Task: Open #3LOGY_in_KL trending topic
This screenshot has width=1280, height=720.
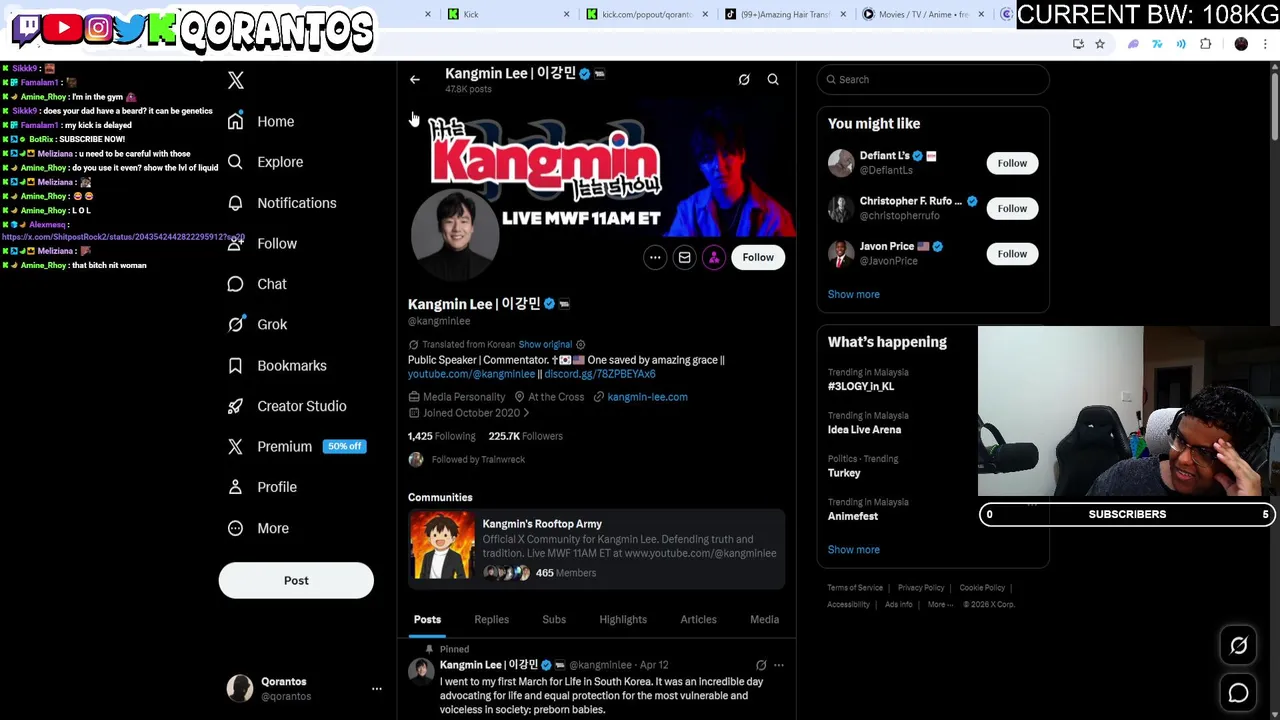Action: pos(861,386)
